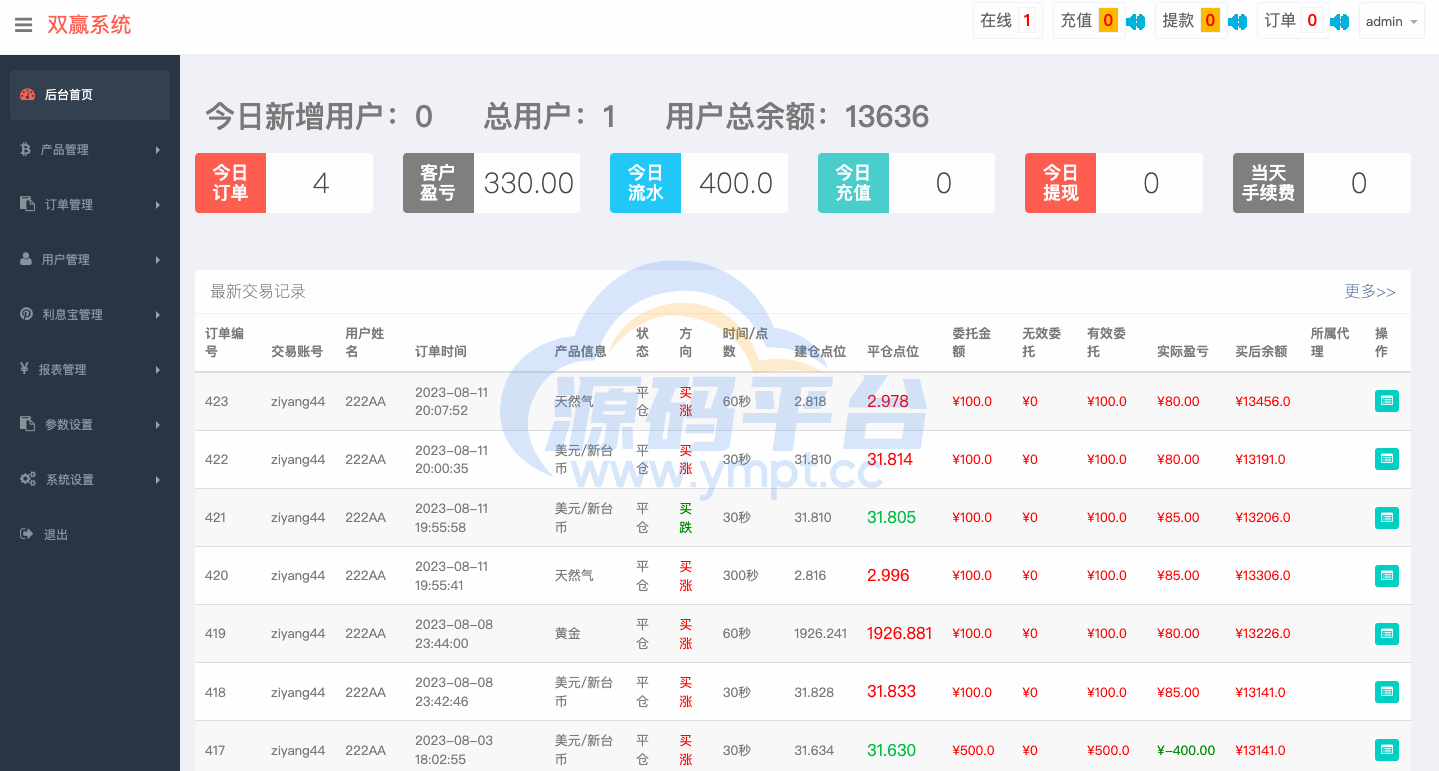Click the 今日充值 stat card
Screen dimensions: 1439x771
906,183
